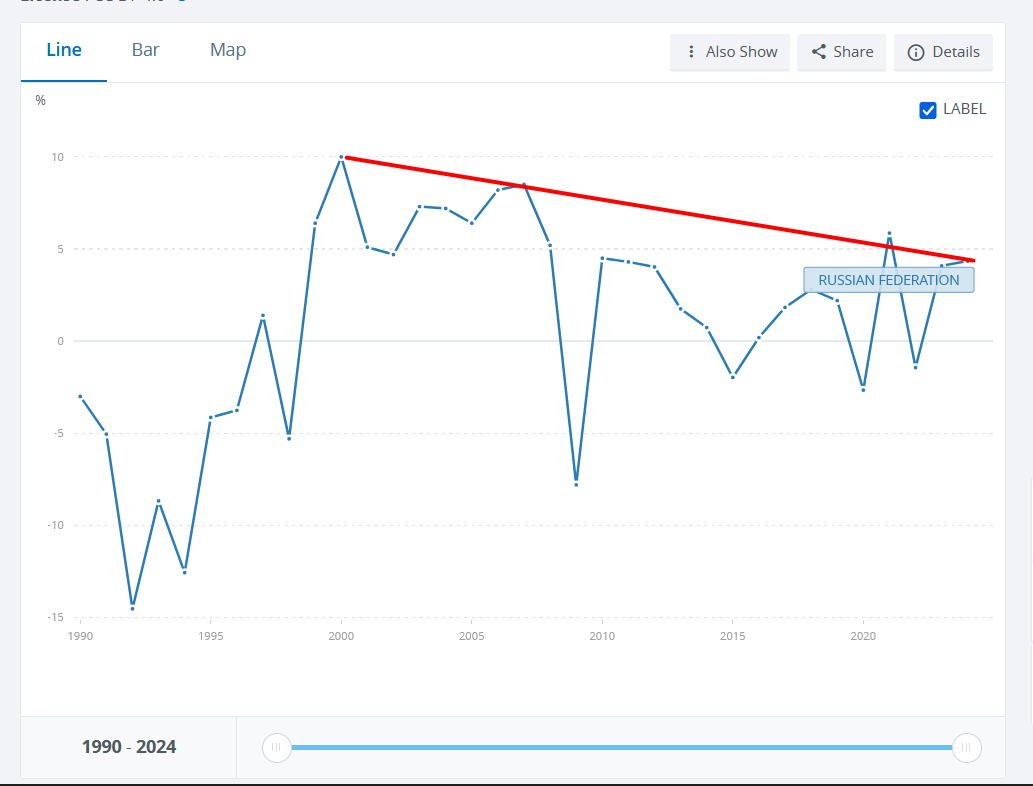Open the Details info icon button

point(943,52)
